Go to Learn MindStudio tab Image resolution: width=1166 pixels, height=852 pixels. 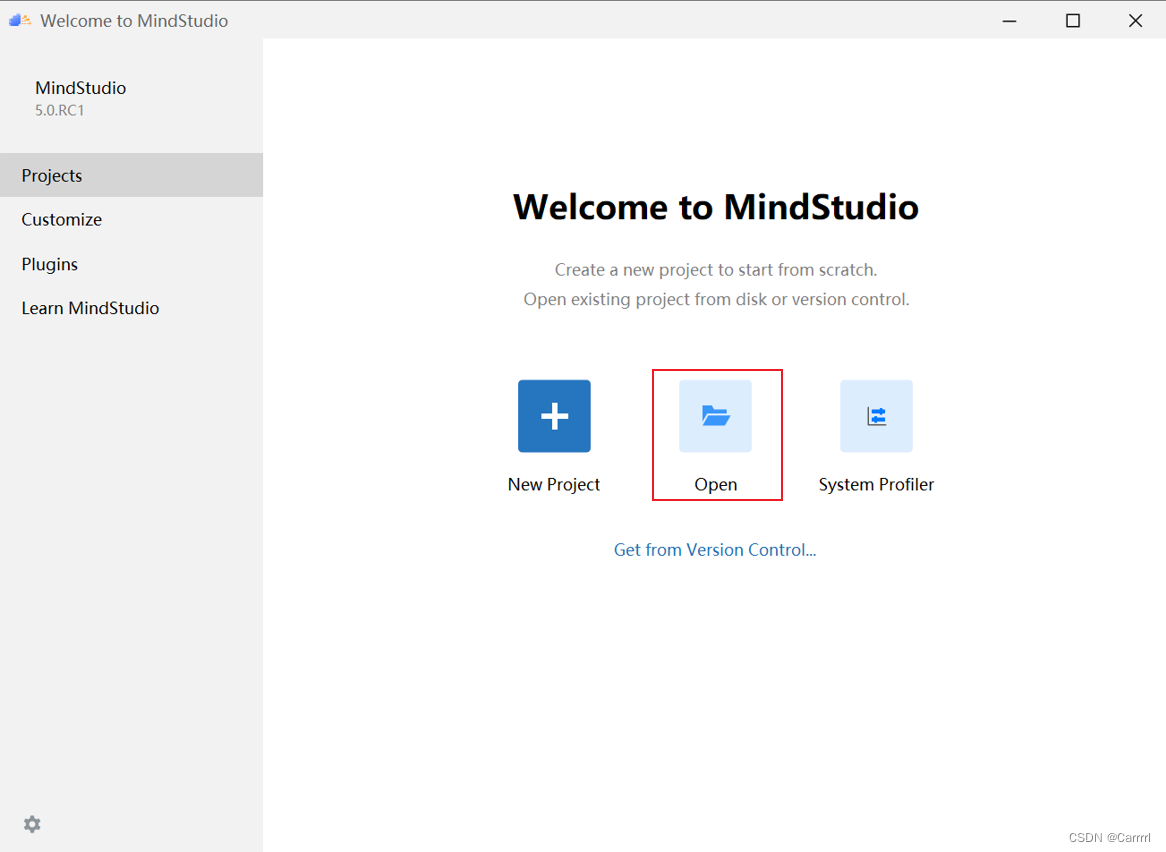(x=132, y=308)
